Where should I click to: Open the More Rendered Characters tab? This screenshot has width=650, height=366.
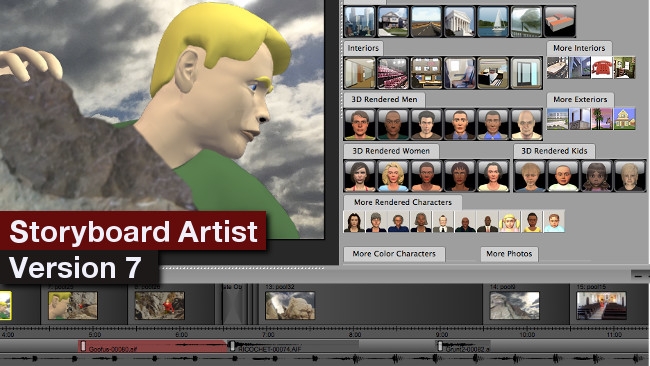(x=403, y=202)
